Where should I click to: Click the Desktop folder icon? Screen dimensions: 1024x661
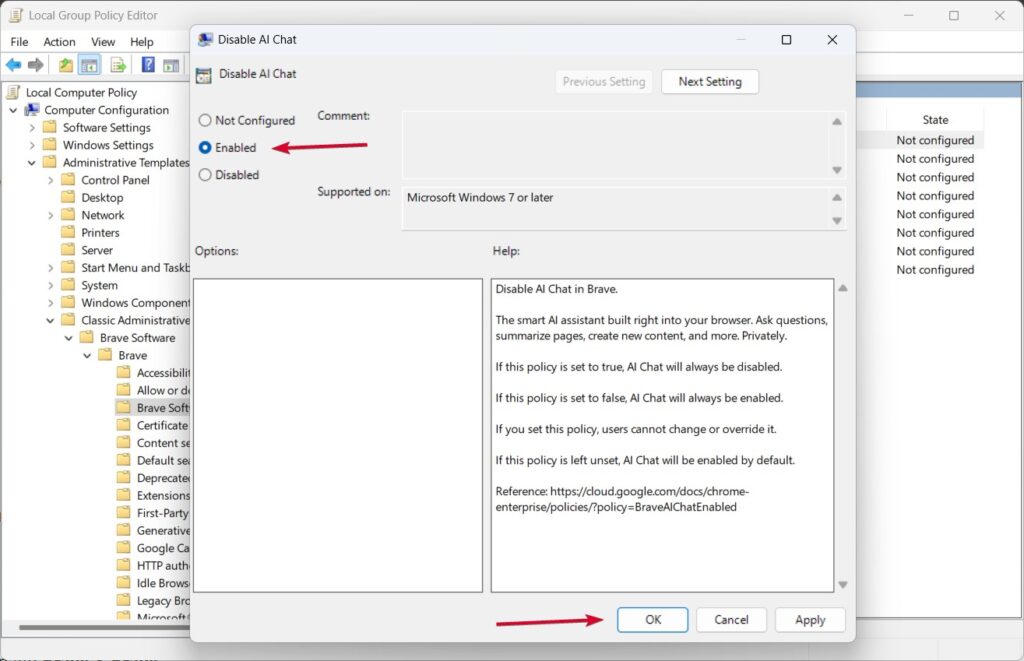(x=68, y=197)
